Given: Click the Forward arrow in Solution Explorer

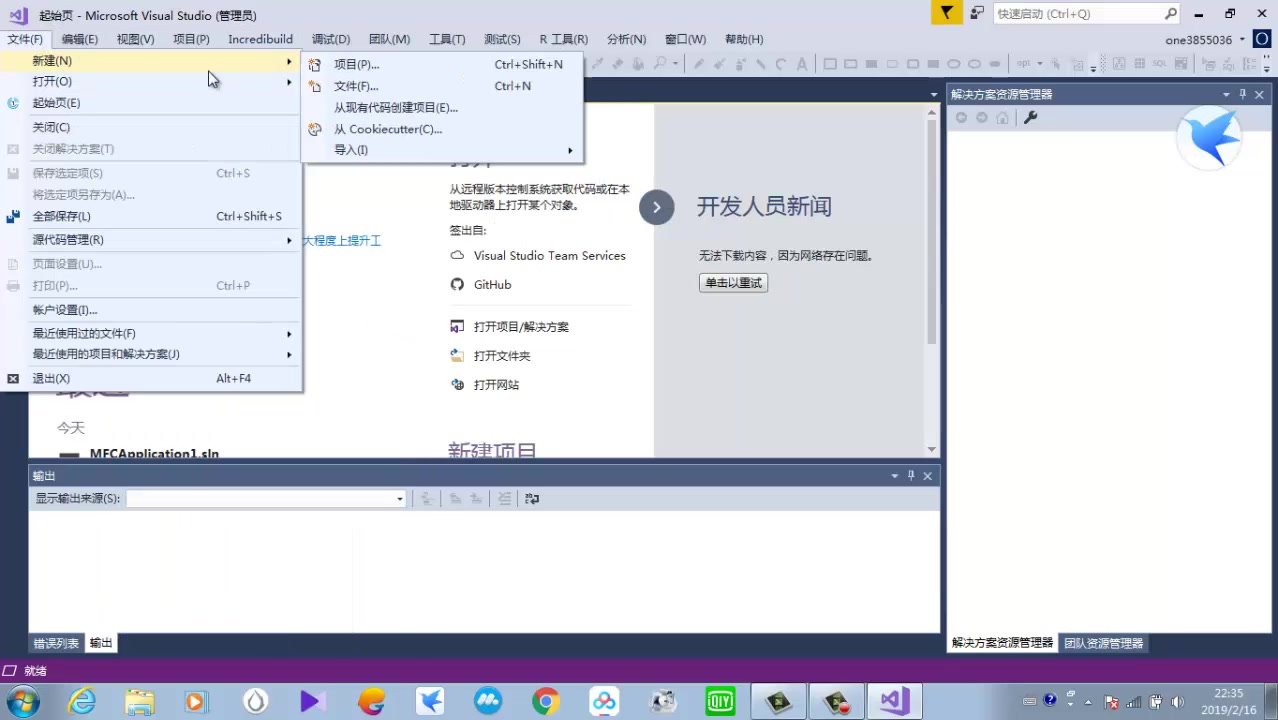Looking at the screenshot, I should [x=982, y=117].
